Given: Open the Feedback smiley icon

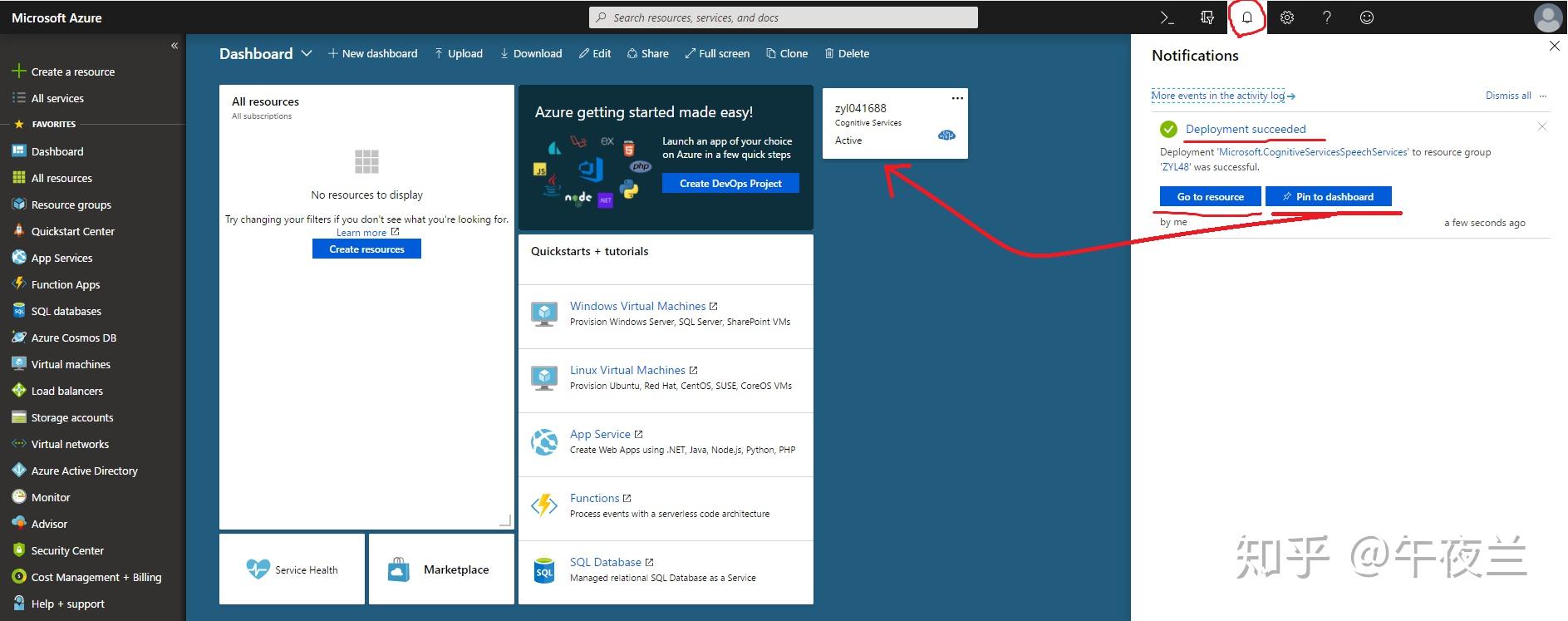Looking at the screenshot, I should [x=1367, y=17].
